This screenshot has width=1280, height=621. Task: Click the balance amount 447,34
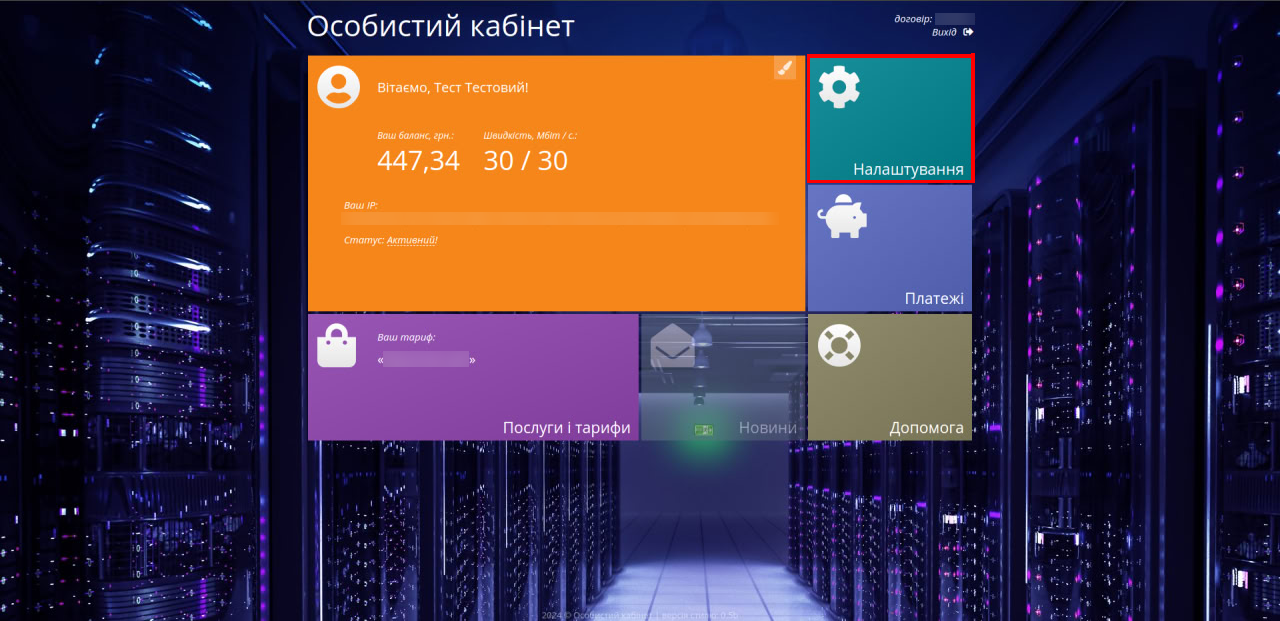(x=418, y=160)
